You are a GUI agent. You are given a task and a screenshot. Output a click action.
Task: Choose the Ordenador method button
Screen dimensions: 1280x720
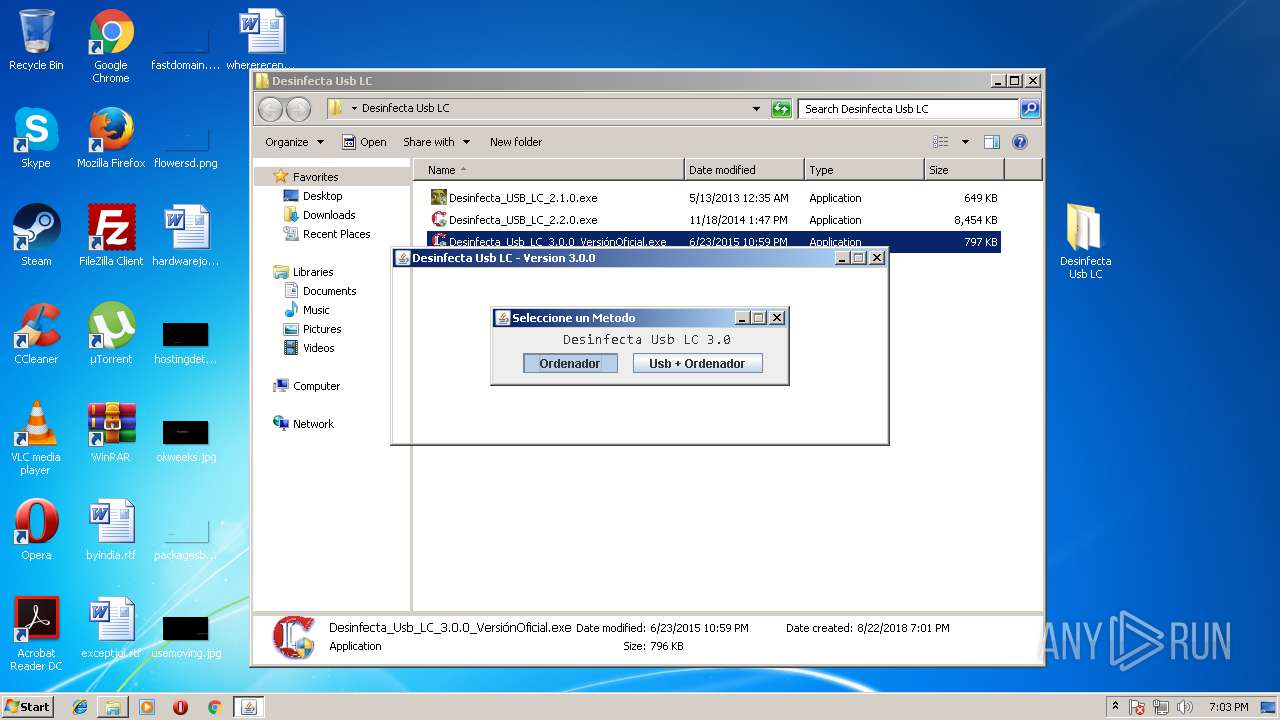point(570,364)
